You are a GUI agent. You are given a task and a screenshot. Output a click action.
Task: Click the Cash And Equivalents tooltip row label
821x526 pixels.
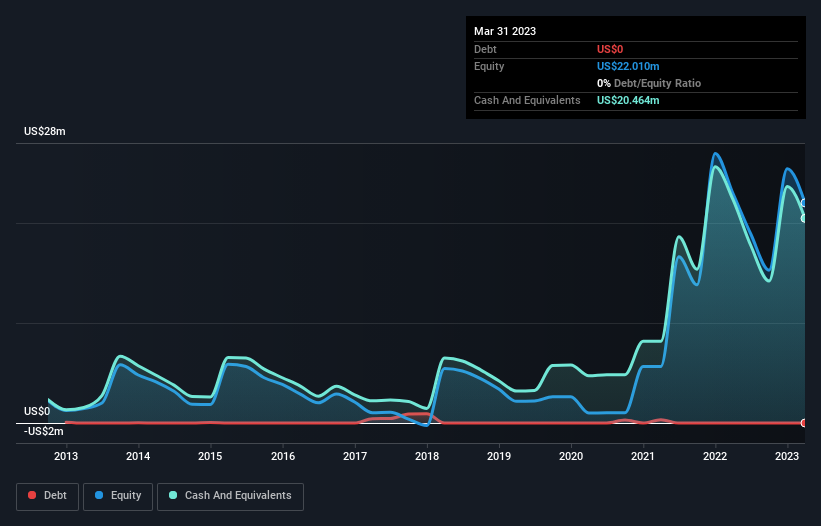tap(527, 100)
